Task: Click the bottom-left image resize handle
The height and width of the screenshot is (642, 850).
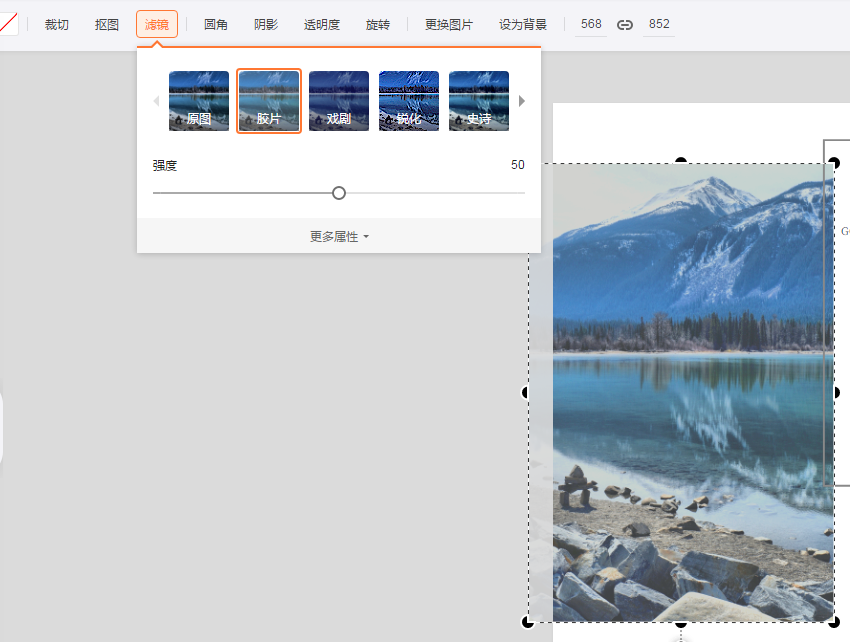Action: (x=527, y=622)
